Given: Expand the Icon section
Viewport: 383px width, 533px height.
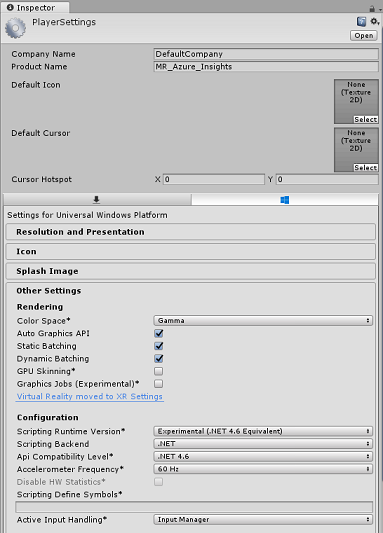Looking at the screenshot, I should tap(191, 252).
